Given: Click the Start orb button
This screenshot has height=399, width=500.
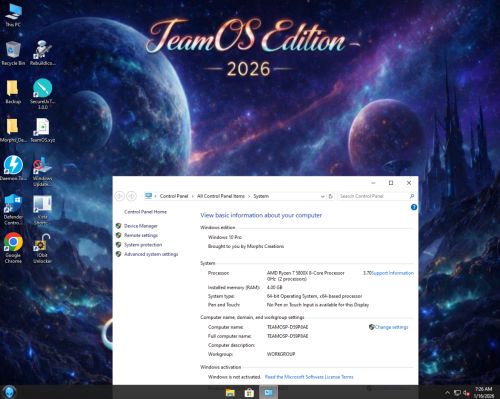Looking at the screenshot, I should pos(9,392).
